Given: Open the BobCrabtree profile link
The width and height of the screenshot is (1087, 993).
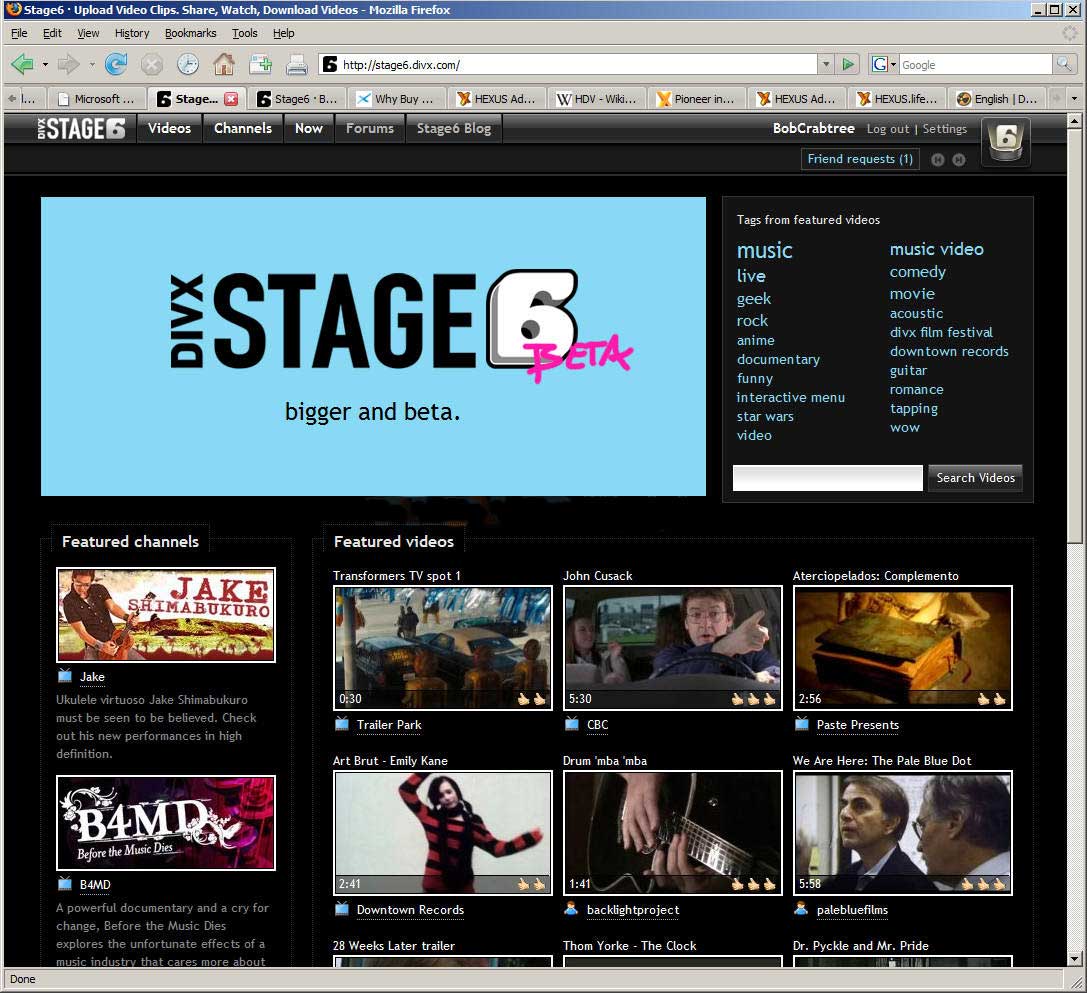Looking at the screenshot, I should coord(814,128).
